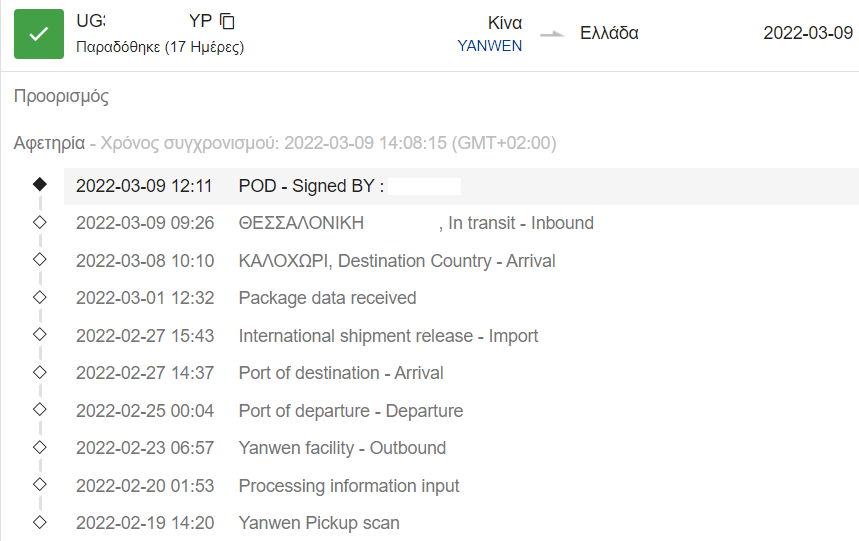Select the marker for International shipment release
The width and height of the screenshot is (859, 541).
click(39, 334)
